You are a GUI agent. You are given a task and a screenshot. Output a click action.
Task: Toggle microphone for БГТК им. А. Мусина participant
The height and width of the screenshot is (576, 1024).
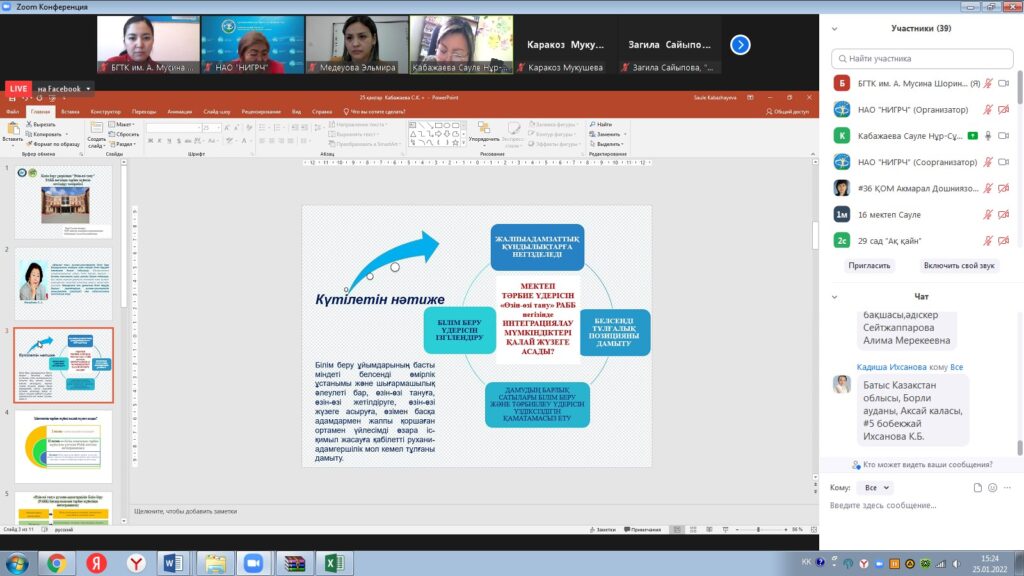(988, 84)
